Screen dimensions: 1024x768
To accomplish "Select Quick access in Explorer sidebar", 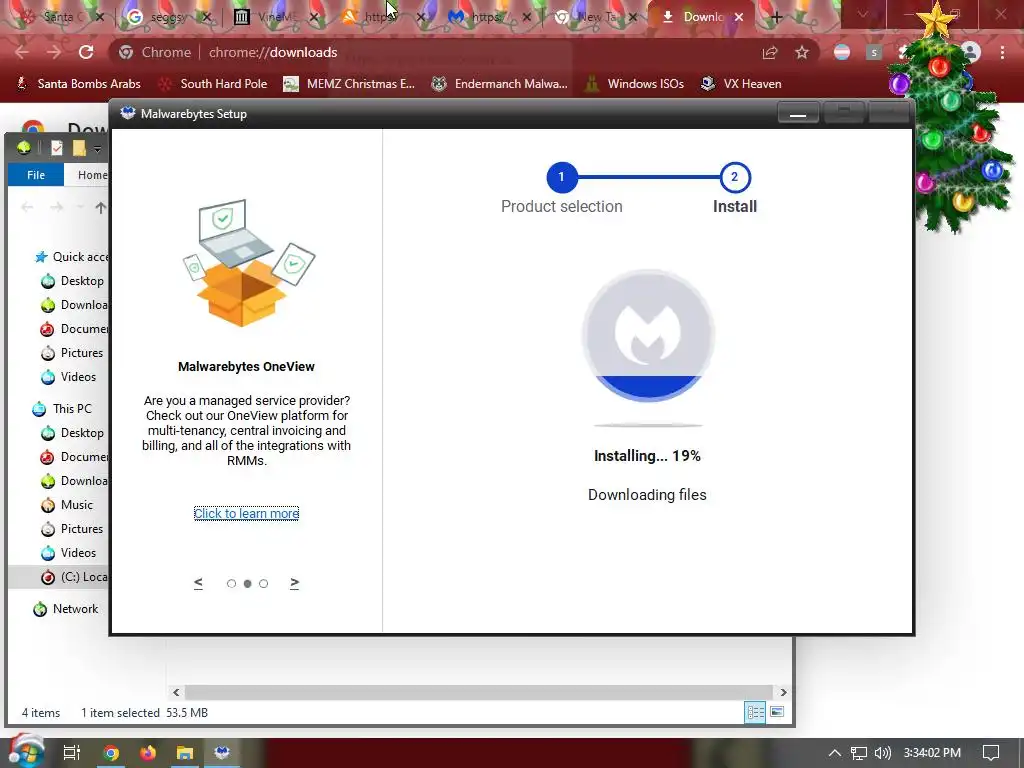I will pyautogui.click(x=72, y=257).
